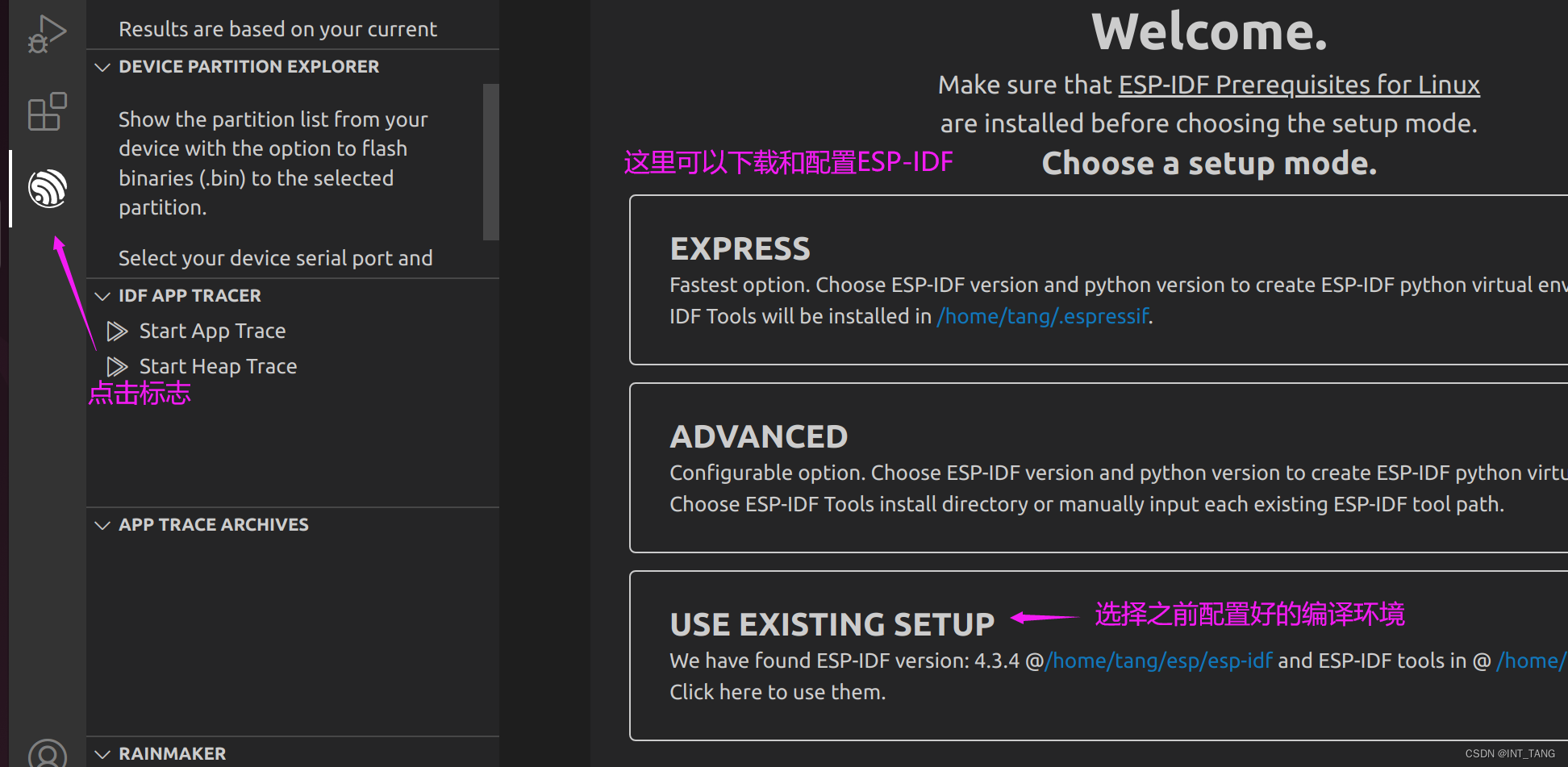This screenshot has height=767, width=1568.
Task: Open the ESP-IDF Prerequisites for Linux link
Action: (x=1298, y=84)
